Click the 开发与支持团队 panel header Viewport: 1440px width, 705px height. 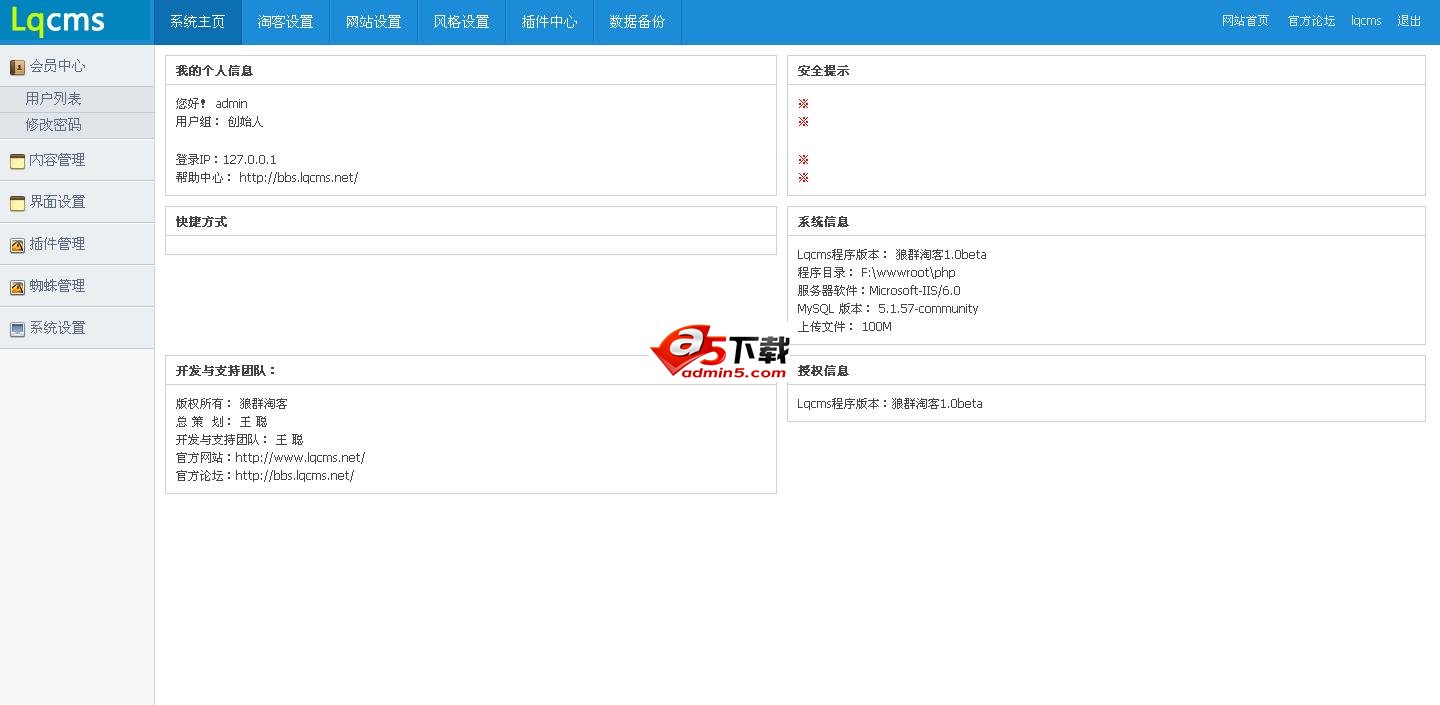471,371
